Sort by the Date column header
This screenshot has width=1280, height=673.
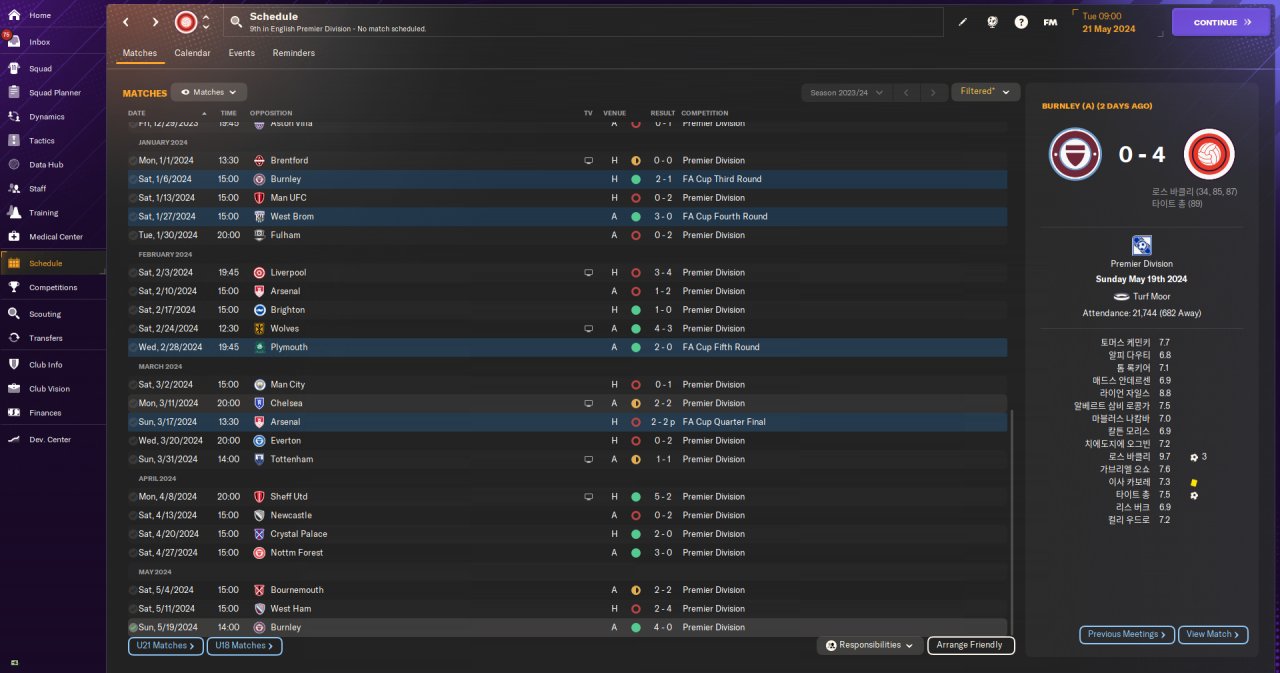137,113
